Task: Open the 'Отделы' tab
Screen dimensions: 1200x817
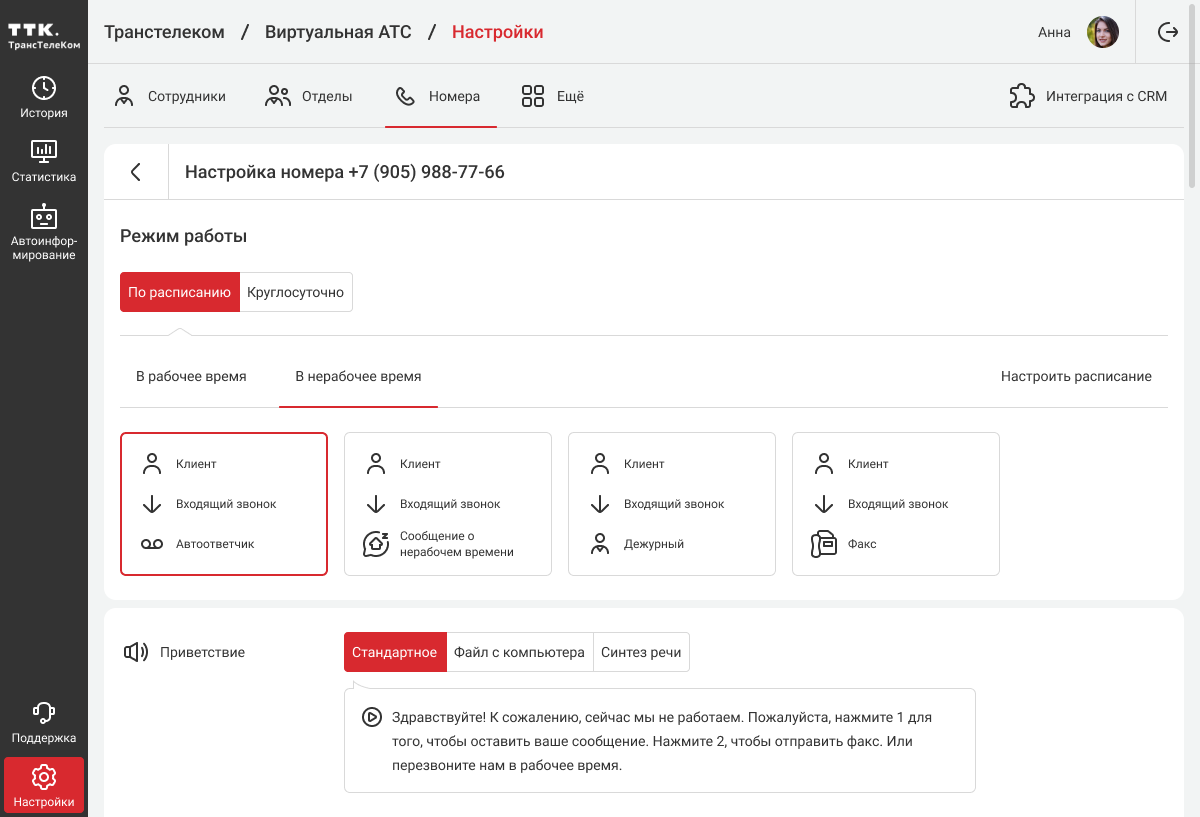Action: pyautogui.click(x=308, y=97)
